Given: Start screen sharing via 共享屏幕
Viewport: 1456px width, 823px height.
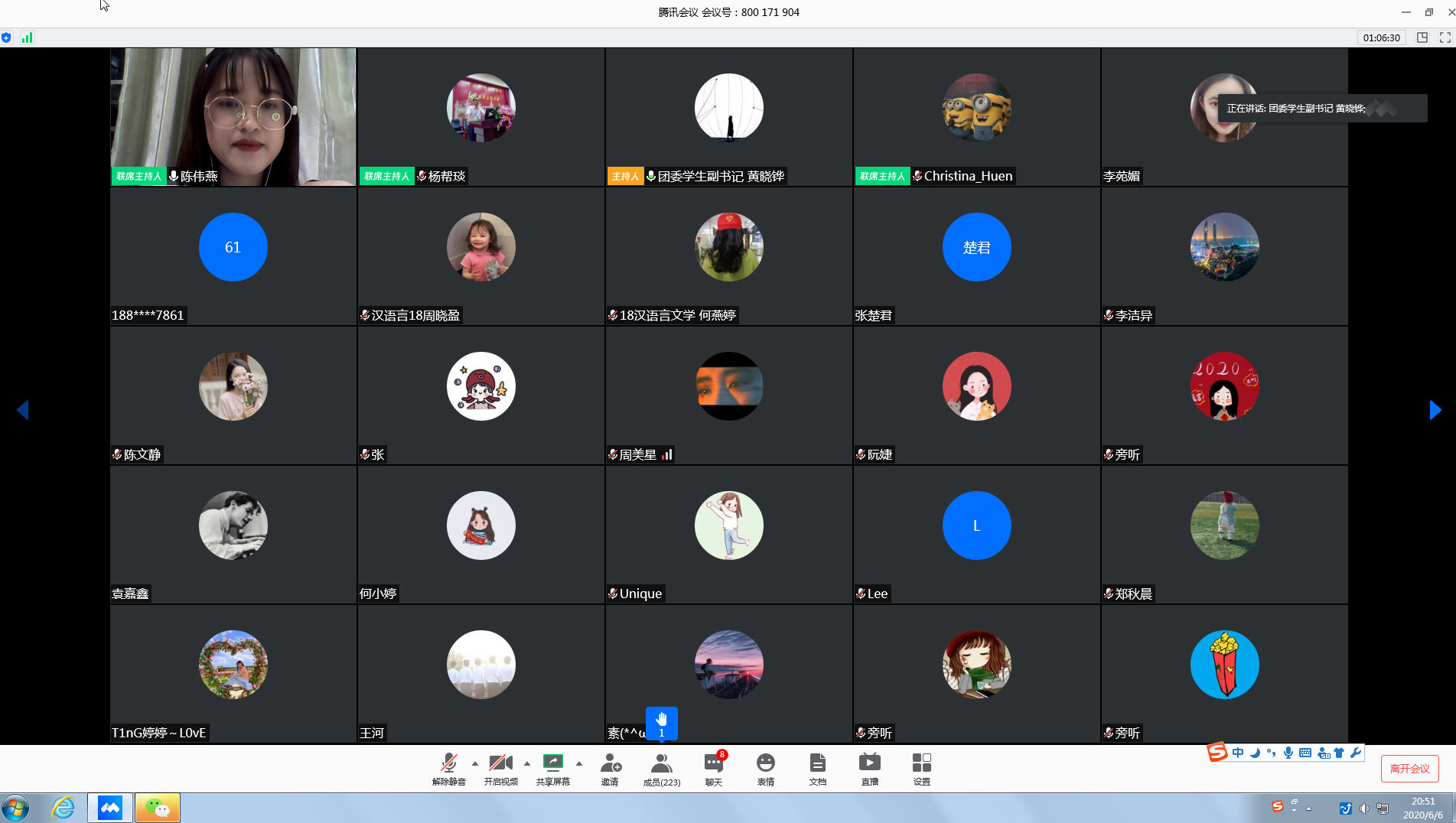Looking at the screenshot, I should click(552, 768).
